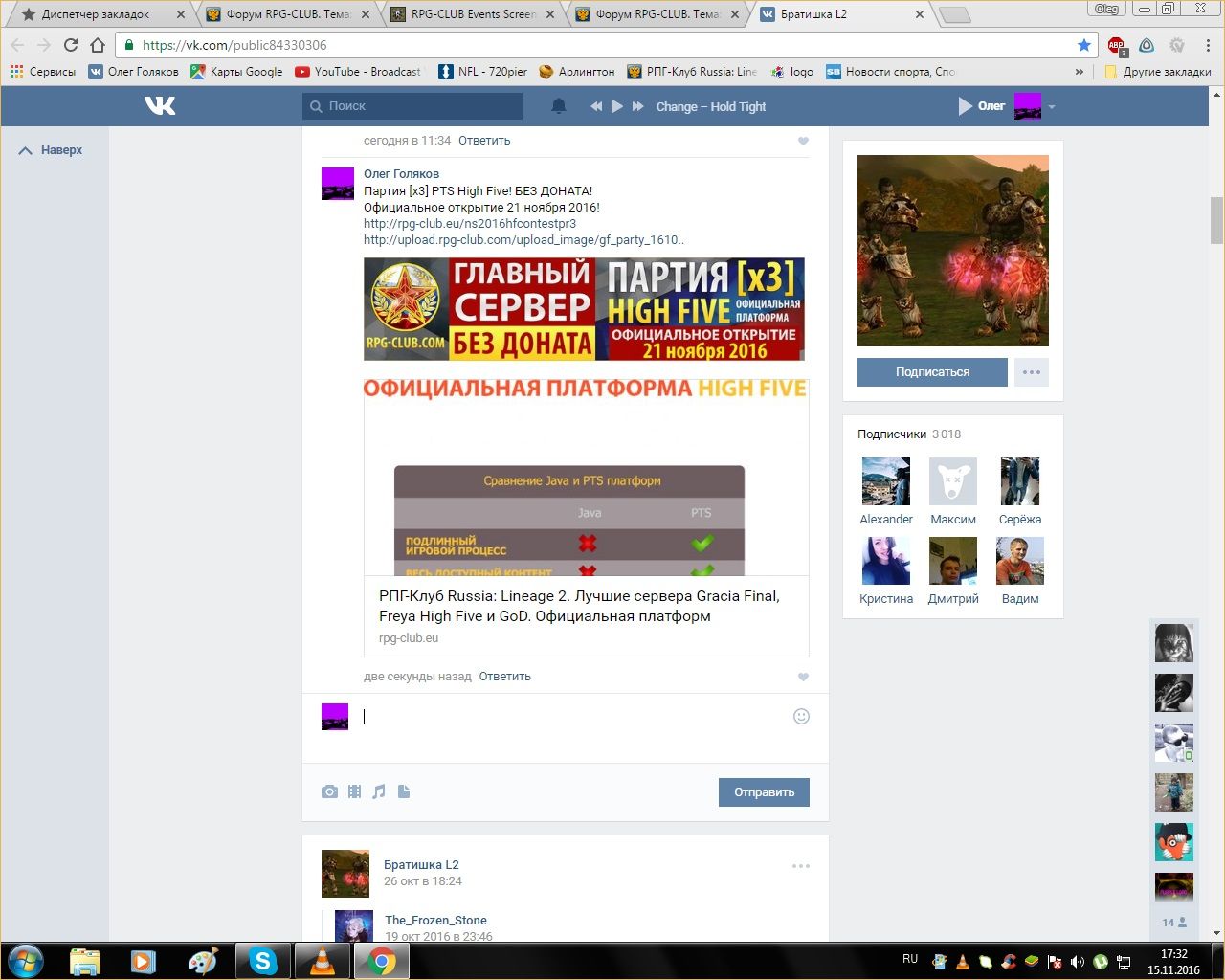Screen dimensions: 1225x980
Task: Attach a photo to the comment
Action: pos(329,791)
